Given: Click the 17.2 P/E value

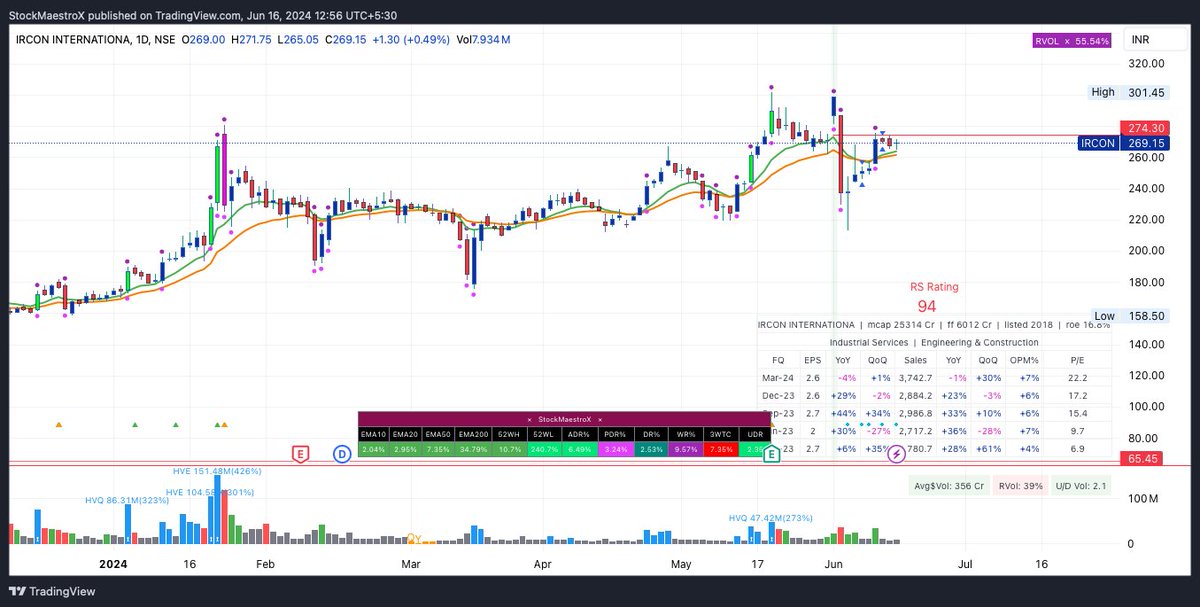Looking at the screenshot, I should click(1076, 395).
